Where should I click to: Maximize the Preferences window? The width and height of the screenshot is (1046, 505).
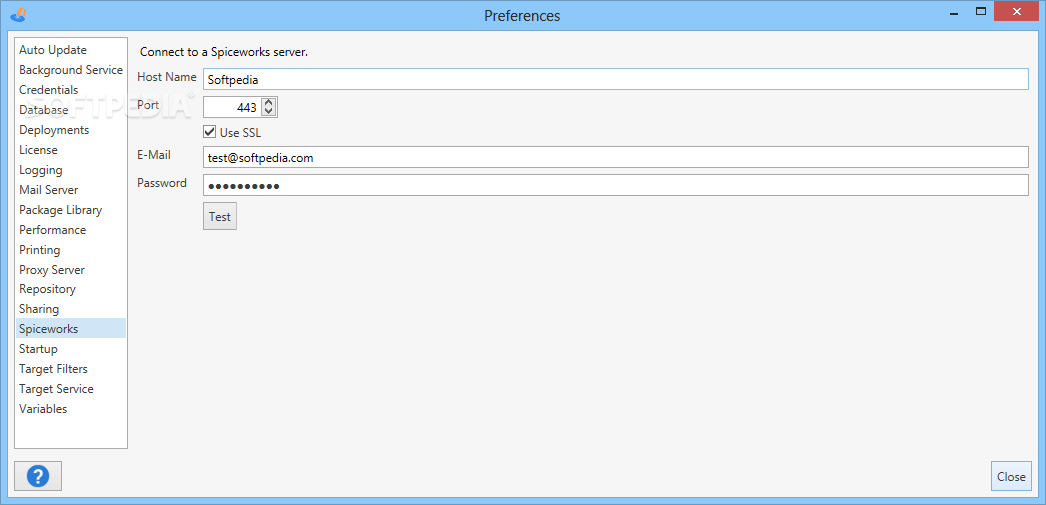tap(981, 11)
